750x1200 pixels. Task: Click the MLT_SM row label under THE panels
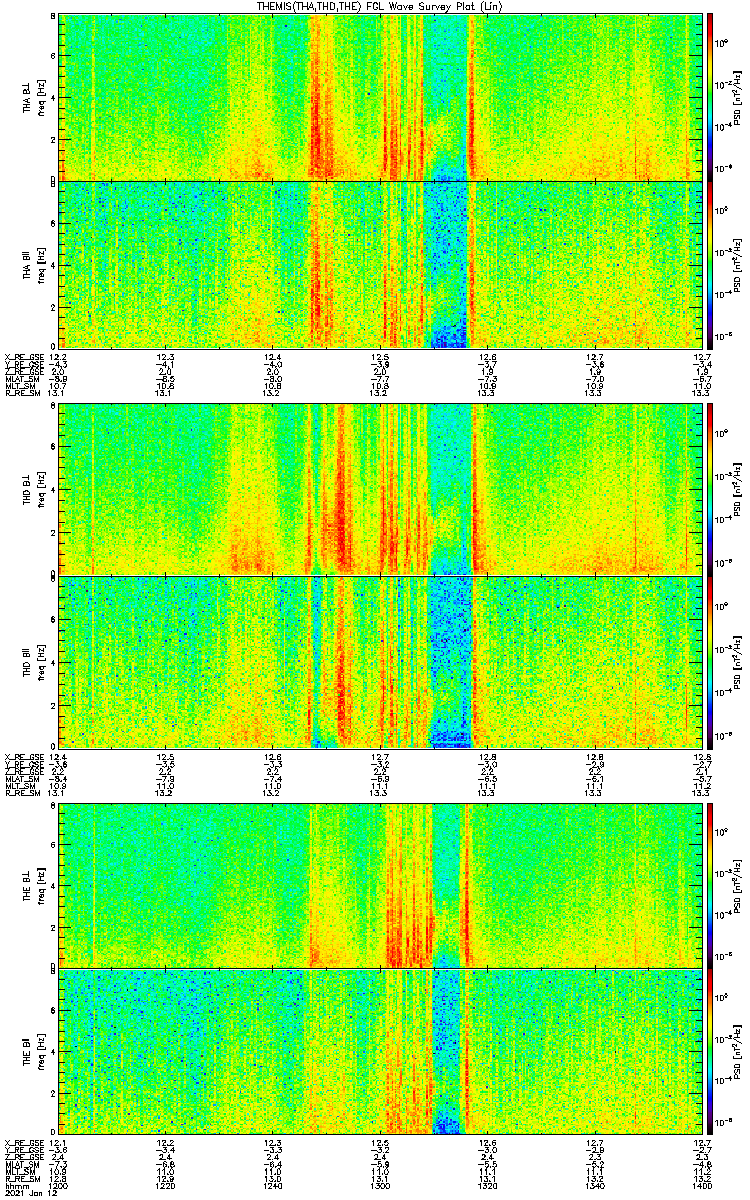coord(18,1174)
